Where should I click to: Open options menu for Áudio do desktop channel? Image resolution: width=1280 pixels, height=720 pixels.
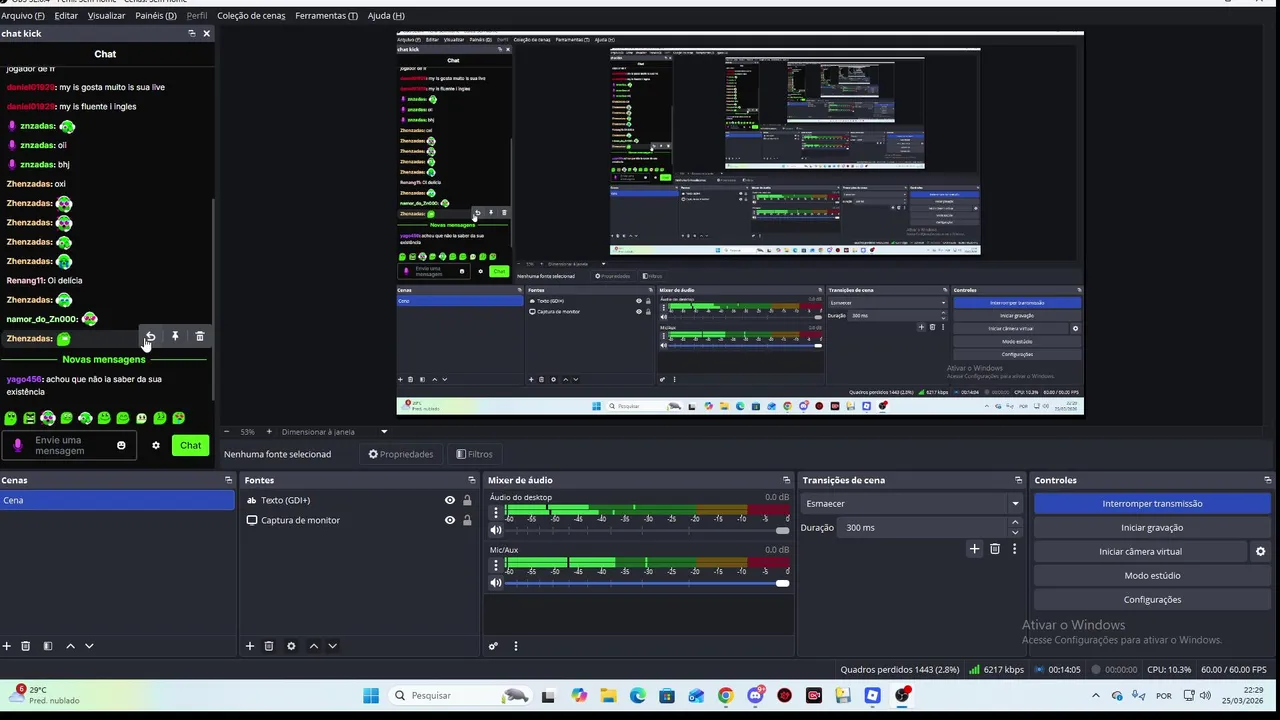495,512
